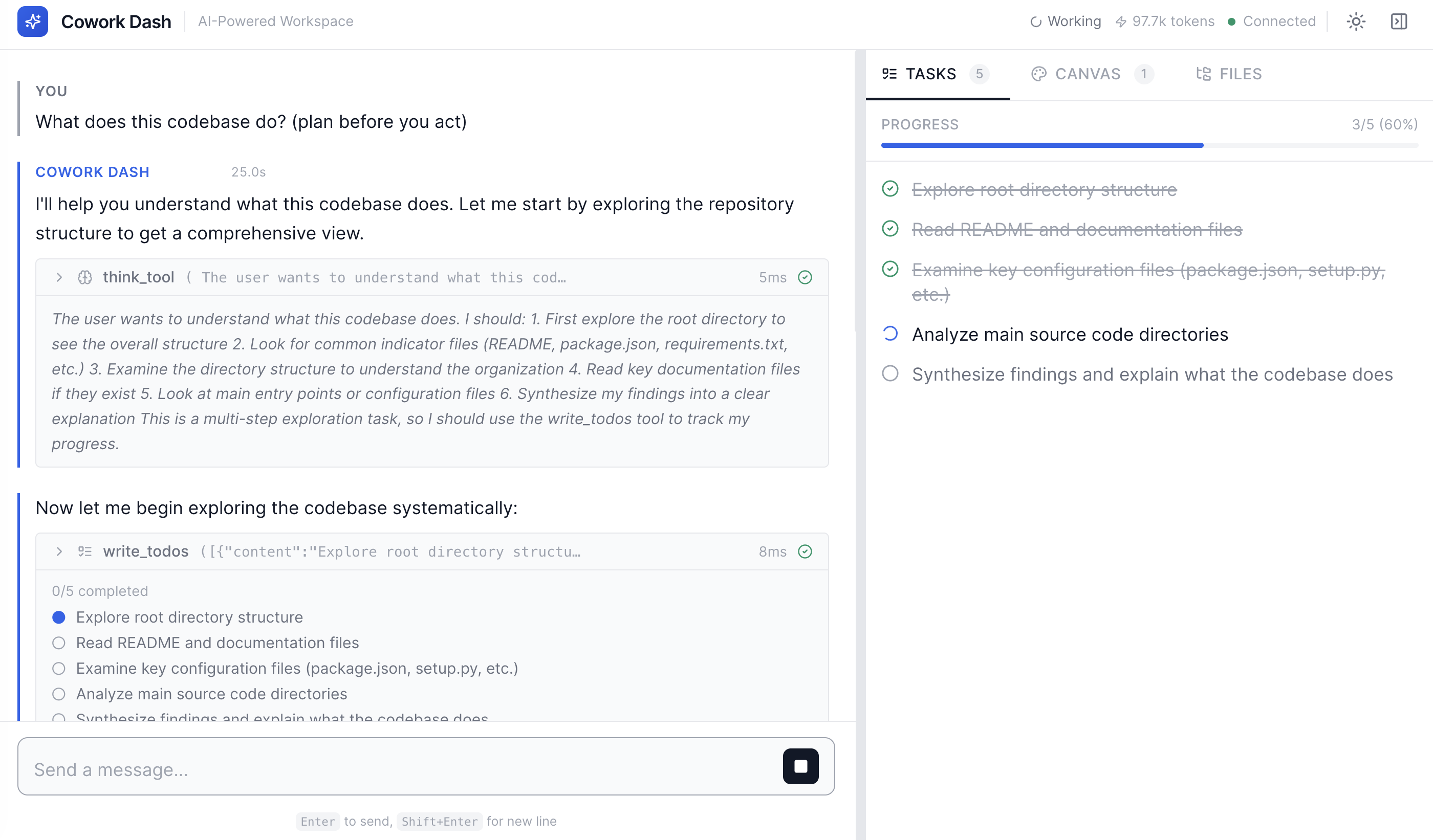
Task: Collapse the write_todos chevron expander
Action: click(x=59, y=551)
